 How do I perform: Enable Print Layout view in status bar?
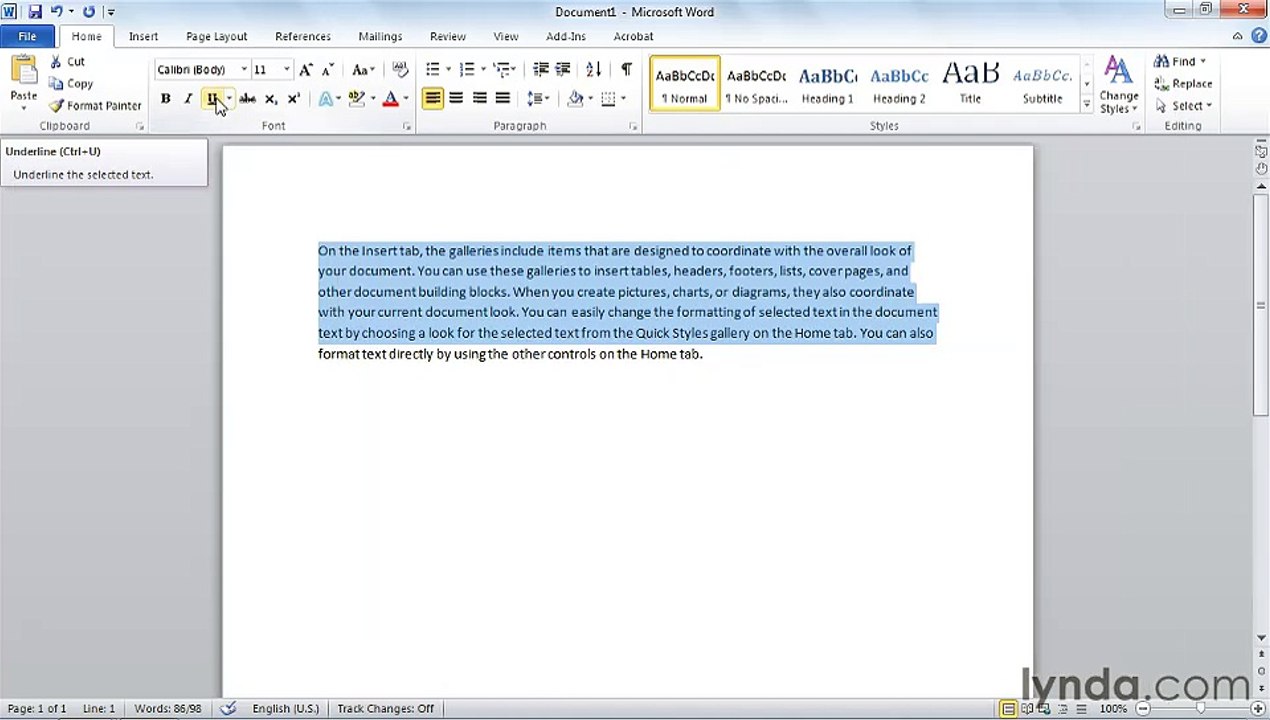(x=1008, y=709)
